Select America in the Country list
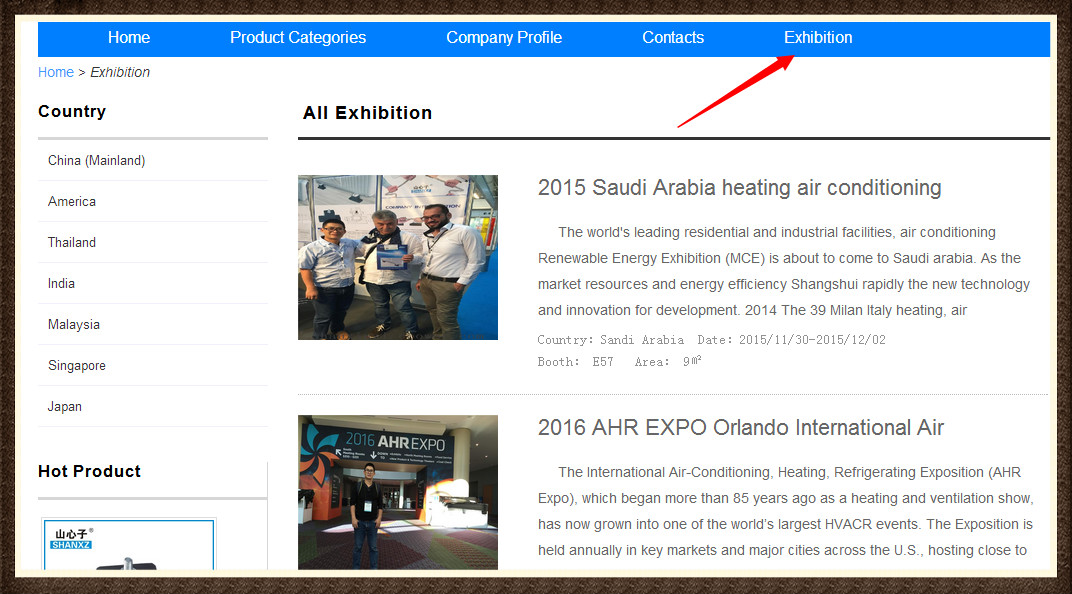The width and height of the screenshot is (1072, 594). pyautogui.click(x=72, y=202)
